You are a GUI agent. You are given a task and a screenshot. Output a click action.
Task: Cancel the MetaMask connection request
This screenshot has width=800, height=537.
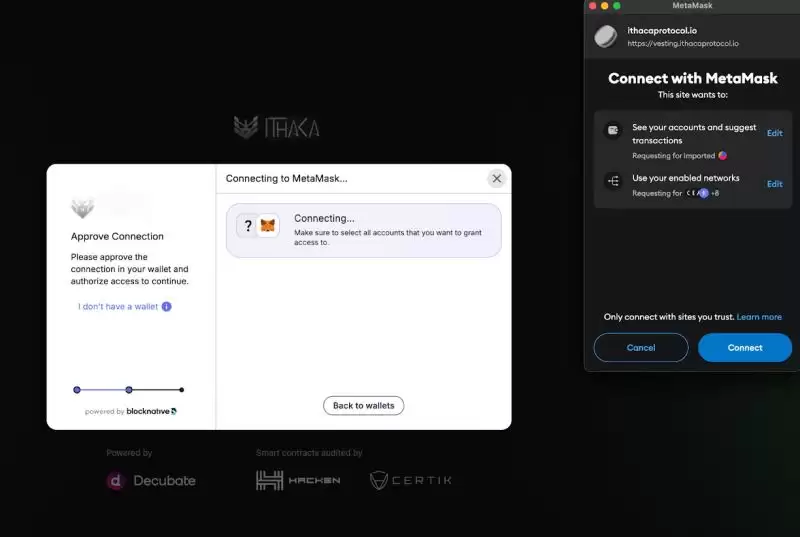641,348
